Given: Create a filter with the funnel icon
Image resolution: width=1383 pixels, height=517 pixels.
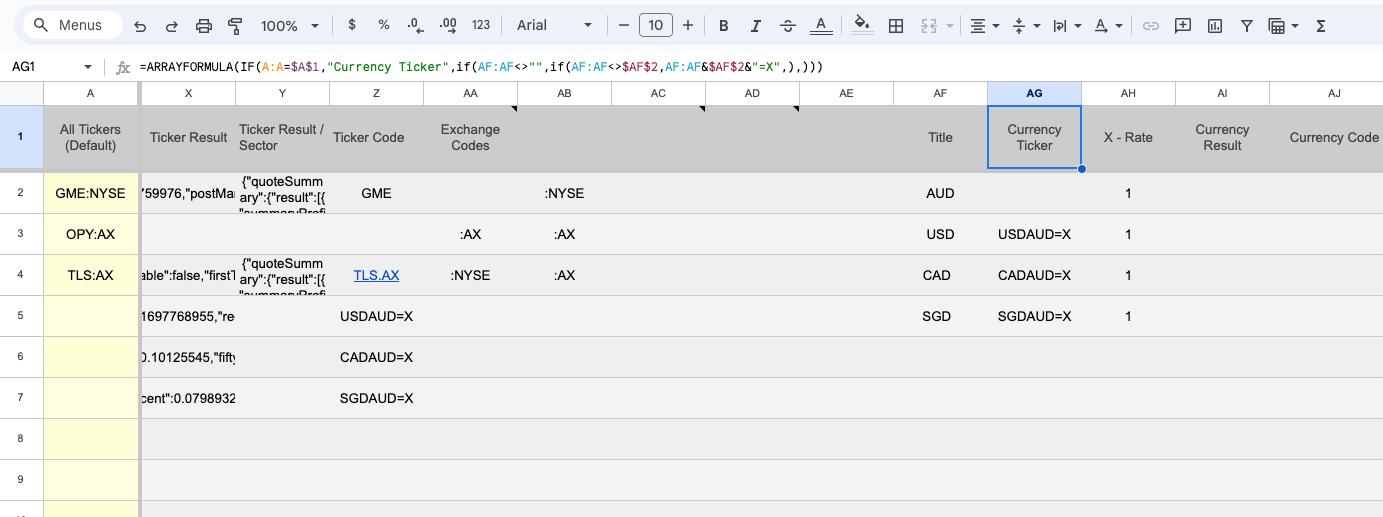Looking at the screenshot, I should 1247,26.
